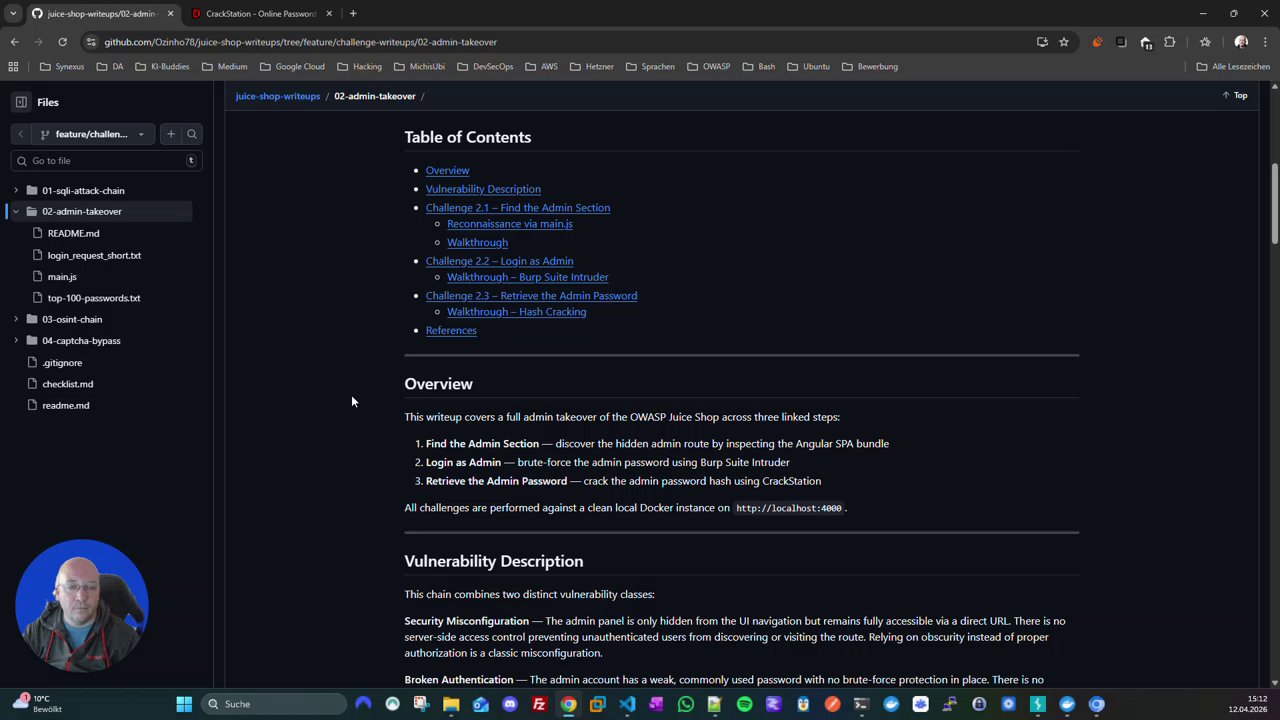
Task: Open Challenge 2.3 – Retrieve the Admin Password link
Action: [531, 296]
